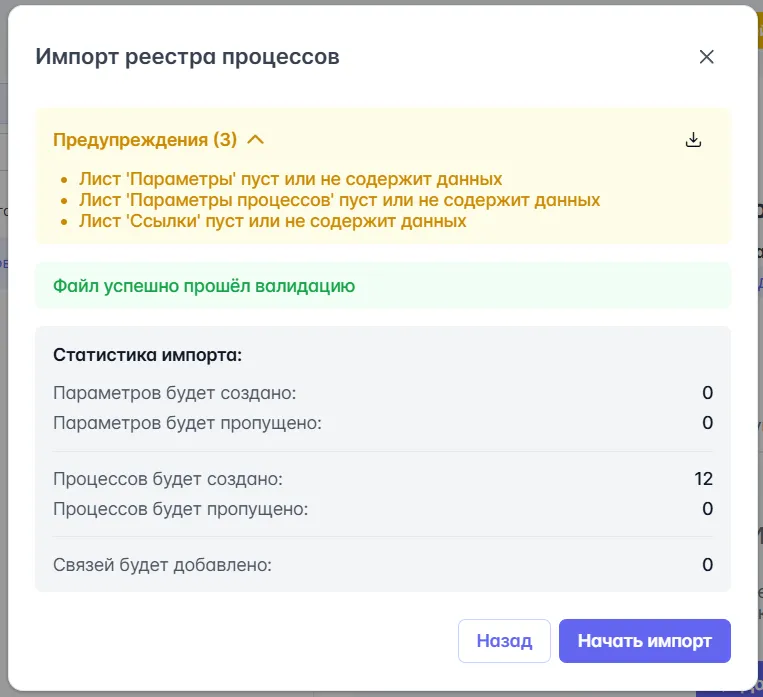Click the links added count value
763x697 pixels.
pyautogui.click(x=707, y=565)
